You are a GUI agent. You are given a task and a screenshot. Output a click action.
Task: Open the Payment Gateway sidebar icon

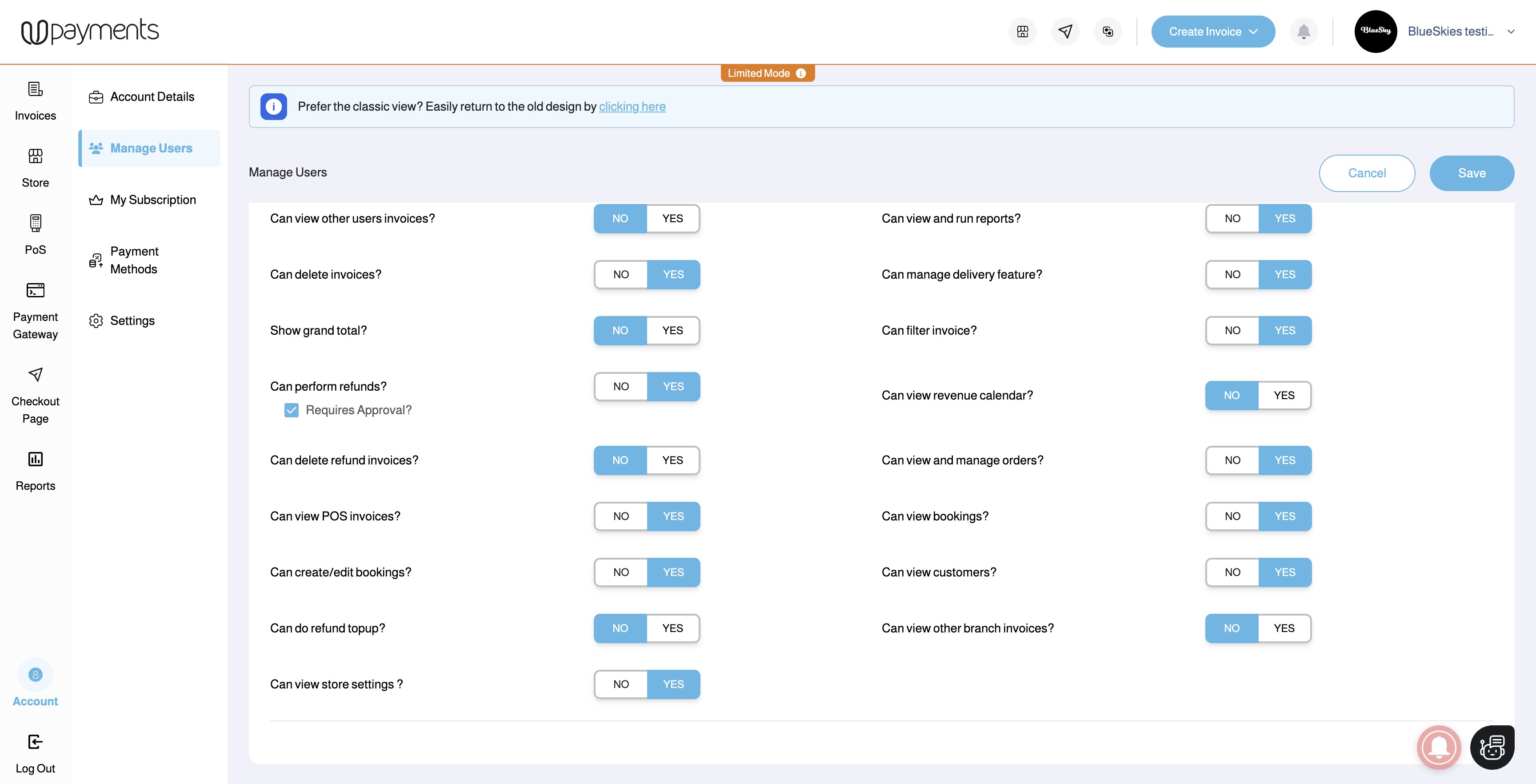(35, 290)
